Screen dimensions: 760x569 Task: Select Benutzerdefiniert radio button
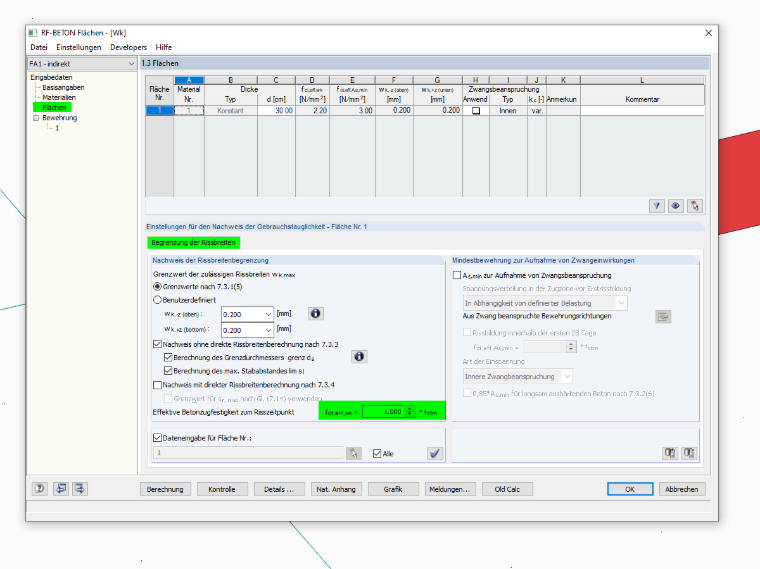coord(157,300)
